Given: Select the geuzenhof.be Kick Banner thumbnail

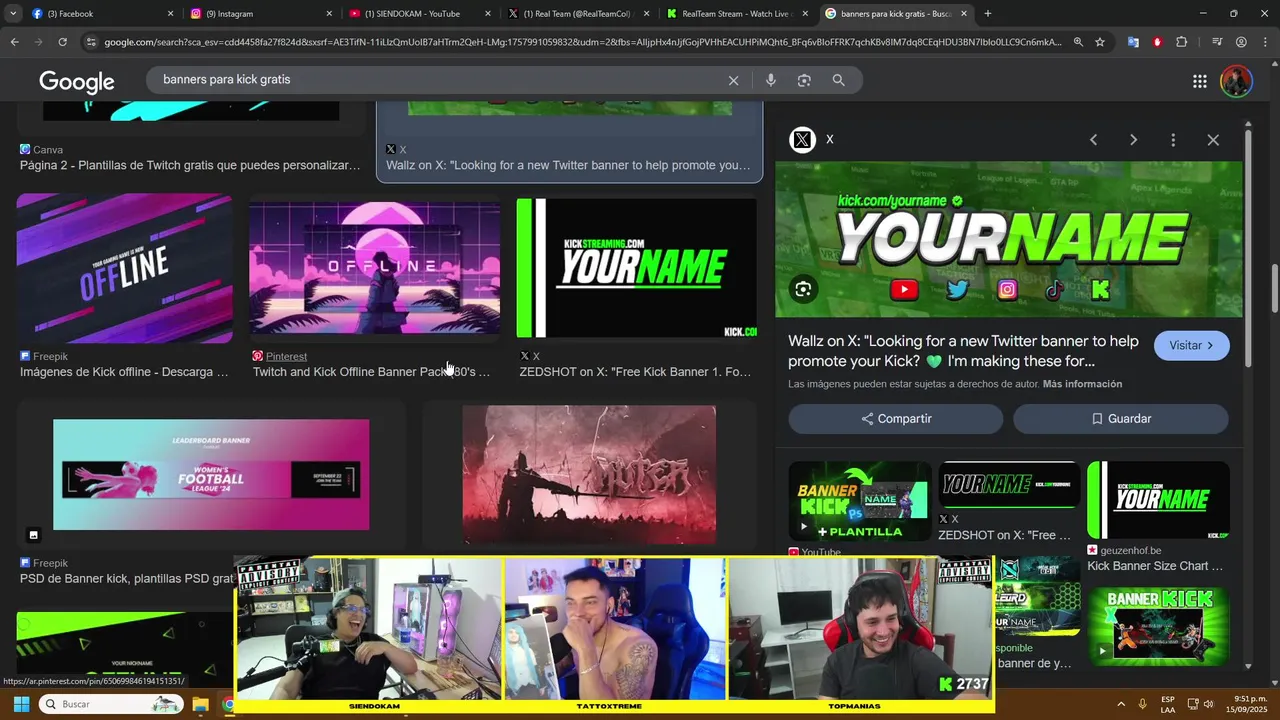Looking at the screenshot, I should [1158, 500].
